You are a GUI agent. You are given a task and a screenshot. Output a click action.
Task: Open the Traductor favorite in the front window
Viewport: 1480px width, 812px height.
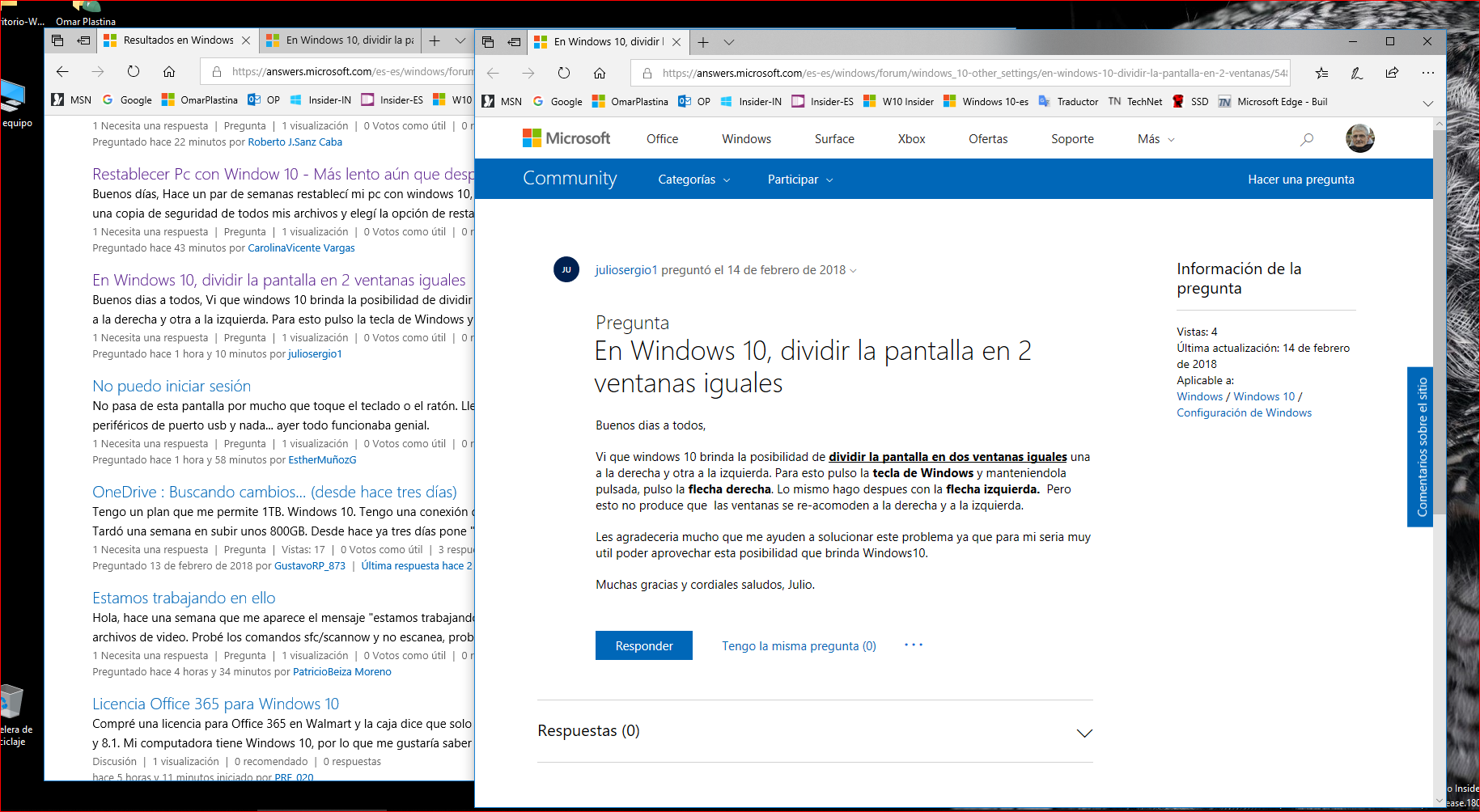click(1068, 102)
